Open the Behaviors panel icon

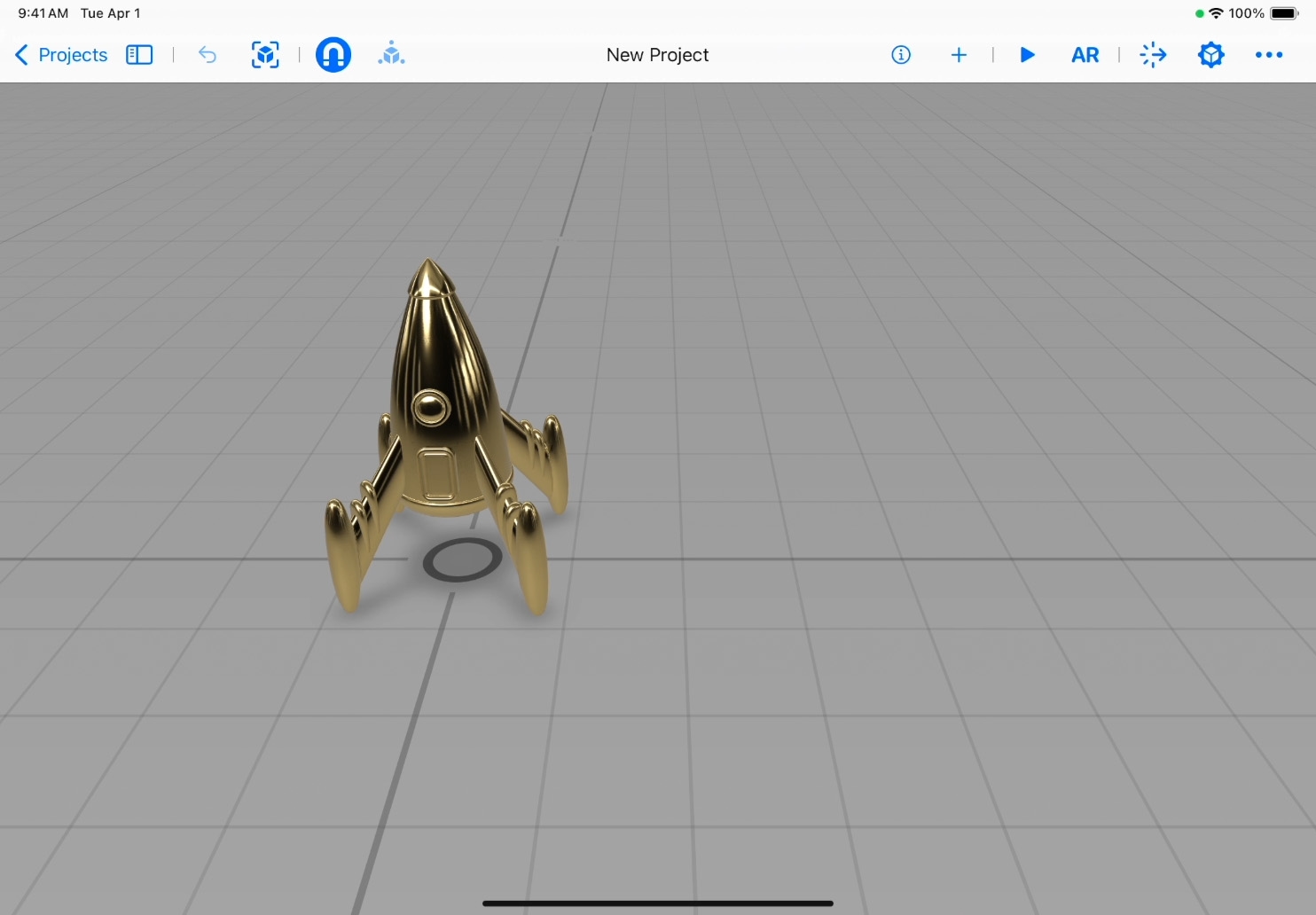1153,55
